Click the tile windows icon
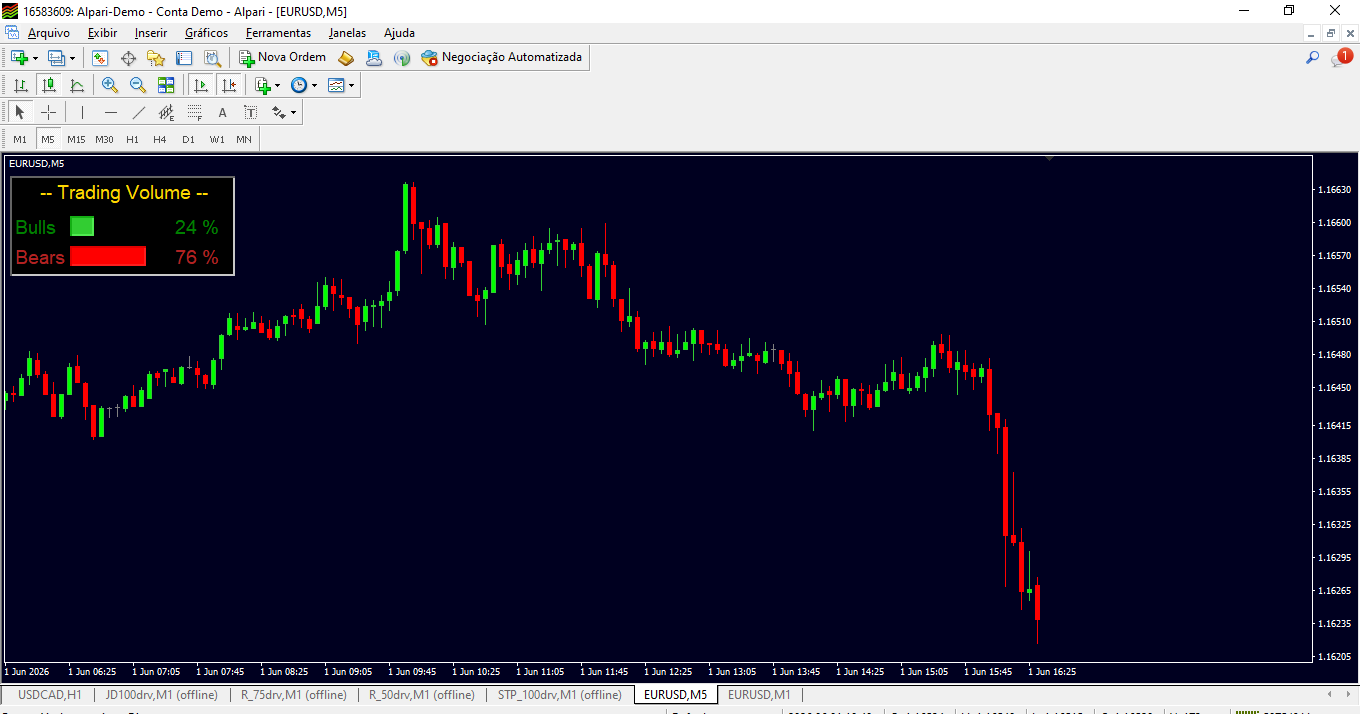Viewport: 1360px width, 714px height. 166,85
